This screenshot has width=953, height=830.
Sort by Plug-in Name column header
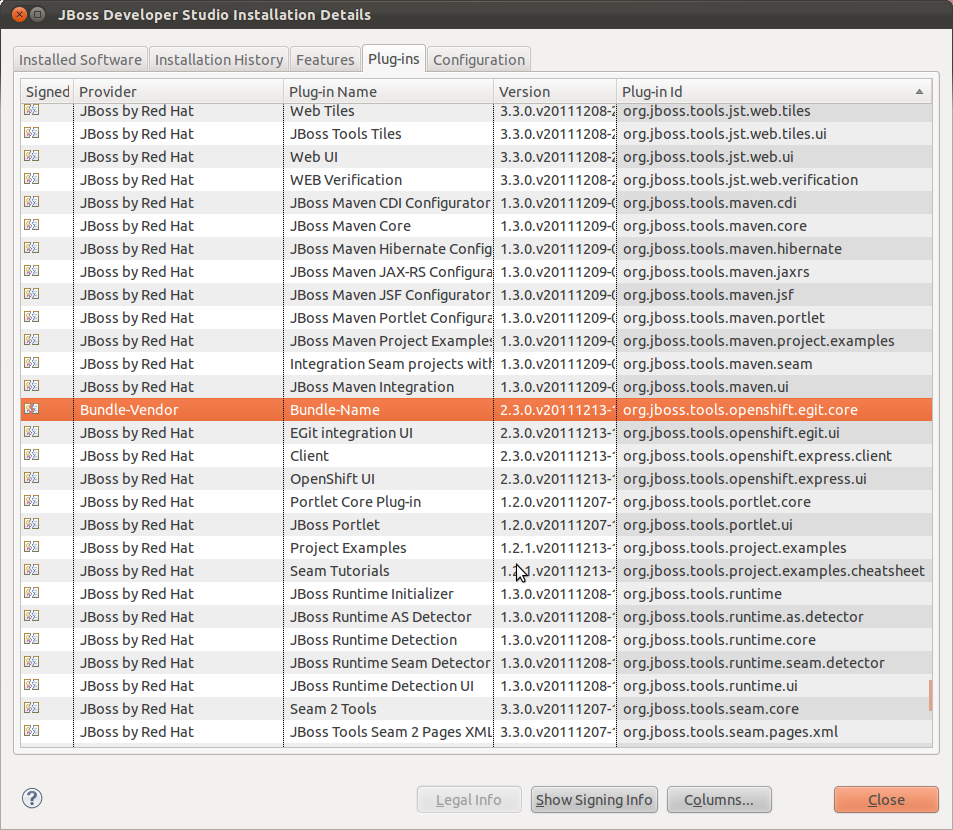388,92
